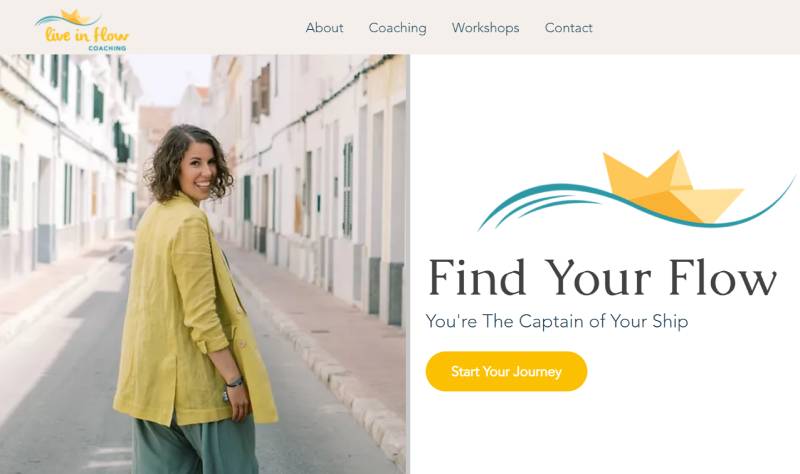Select Workshops in the navigation bar
This screenshot has width=800, height=474.
(x=485, y=28)
